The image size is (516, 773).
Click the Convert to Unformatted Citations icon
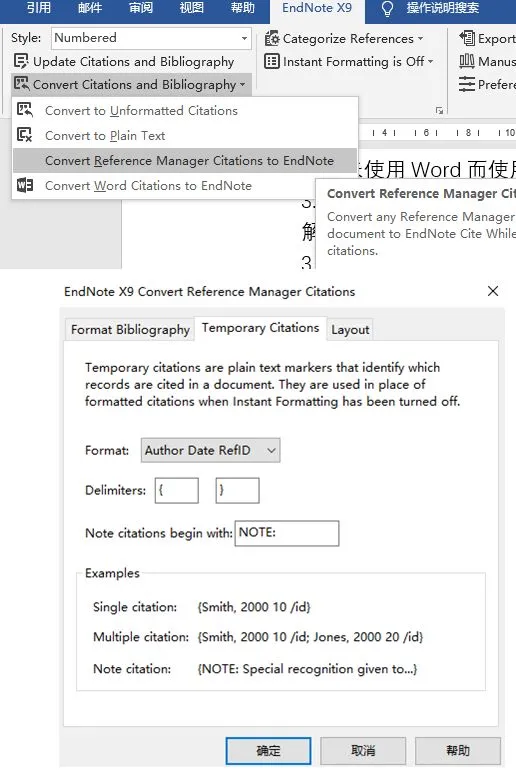coord(25,109)
